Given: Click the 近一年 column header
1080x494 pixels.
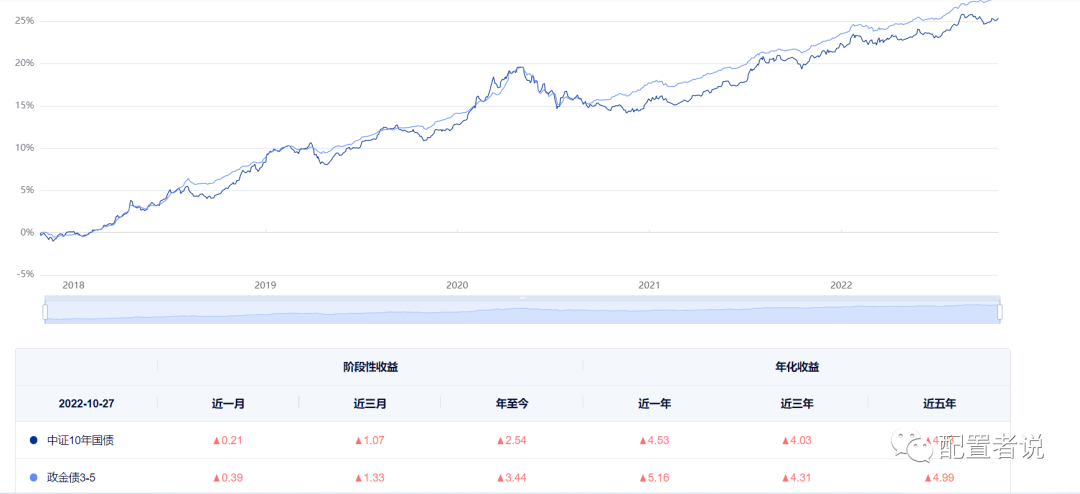Looking at the screenshot, I should pos(654,404).
